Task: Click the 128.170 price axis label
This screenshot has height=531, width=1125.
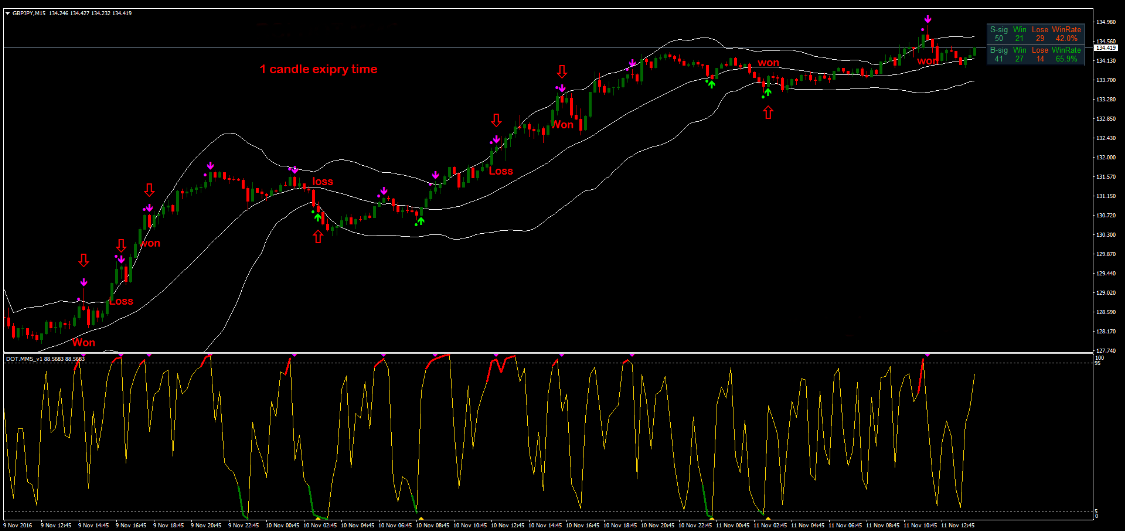Action: coord(1106,332)
